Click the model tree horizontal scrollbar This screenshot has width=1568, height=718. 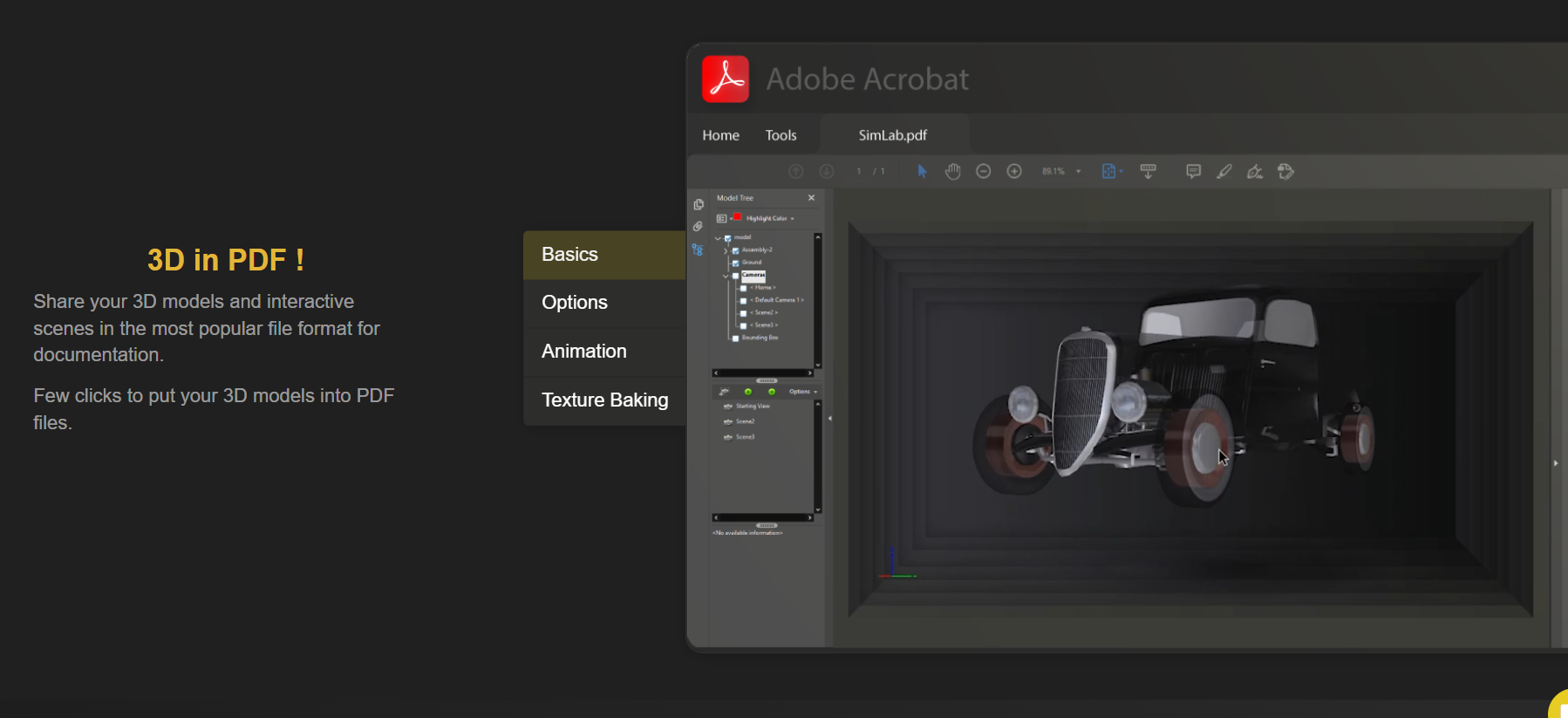[x=763, y=373]
